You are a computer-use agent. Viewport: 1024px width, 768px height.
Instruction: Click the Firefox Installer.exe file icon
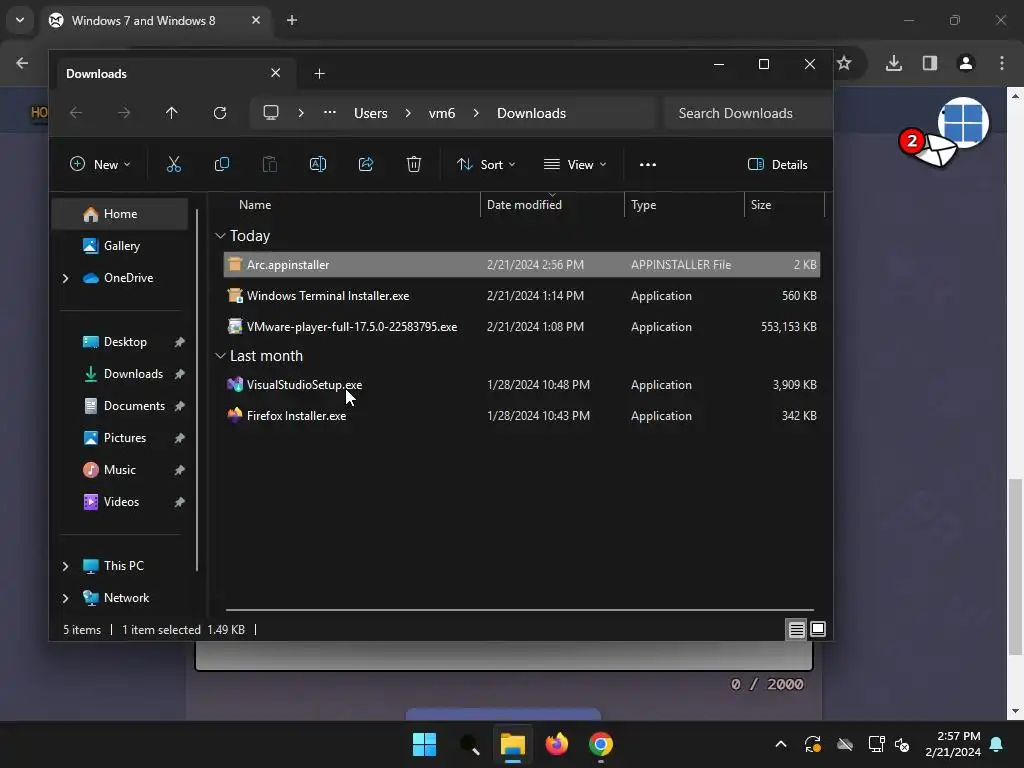point(234,415)
